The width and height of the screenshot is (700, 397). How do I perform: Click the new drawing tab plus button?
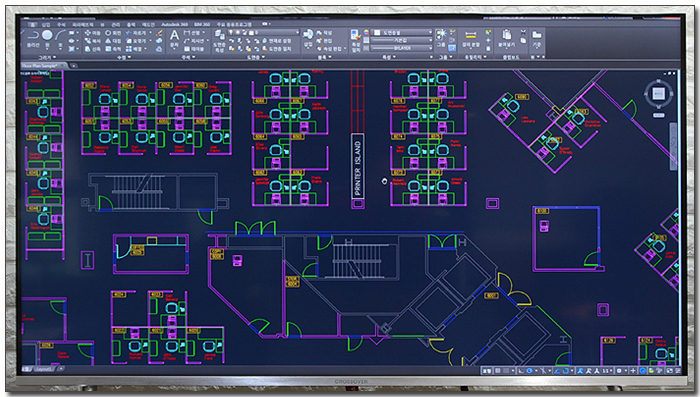point(74,66)
